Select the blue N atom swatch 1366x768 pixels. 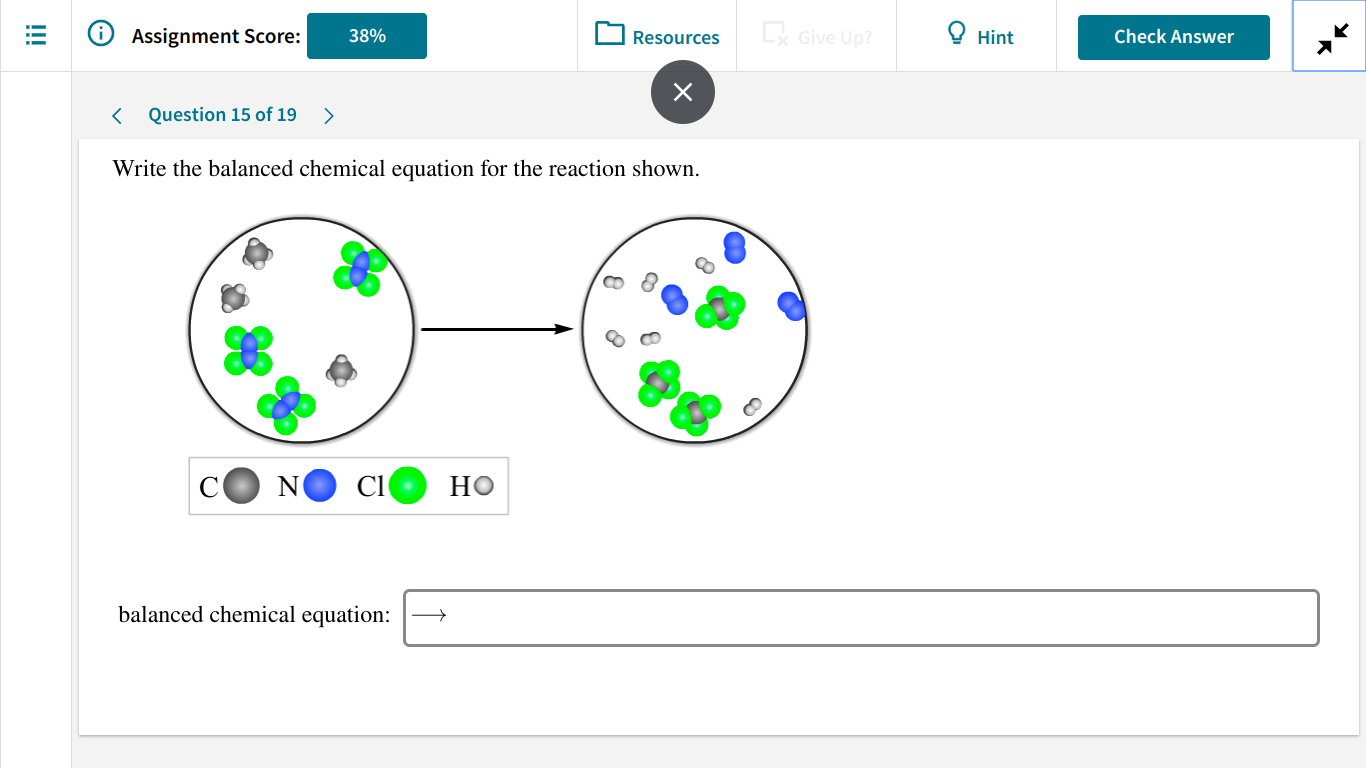coord(317,486)
